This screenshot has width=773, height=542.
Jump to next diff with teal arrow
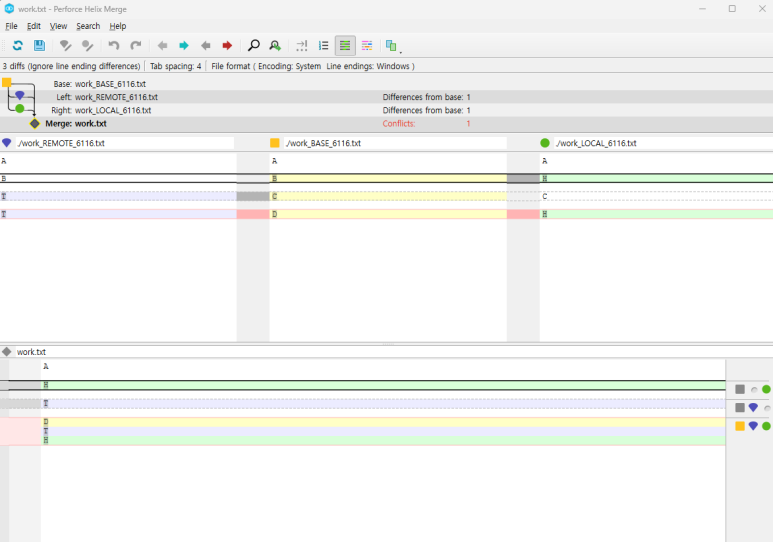(184, 46)
